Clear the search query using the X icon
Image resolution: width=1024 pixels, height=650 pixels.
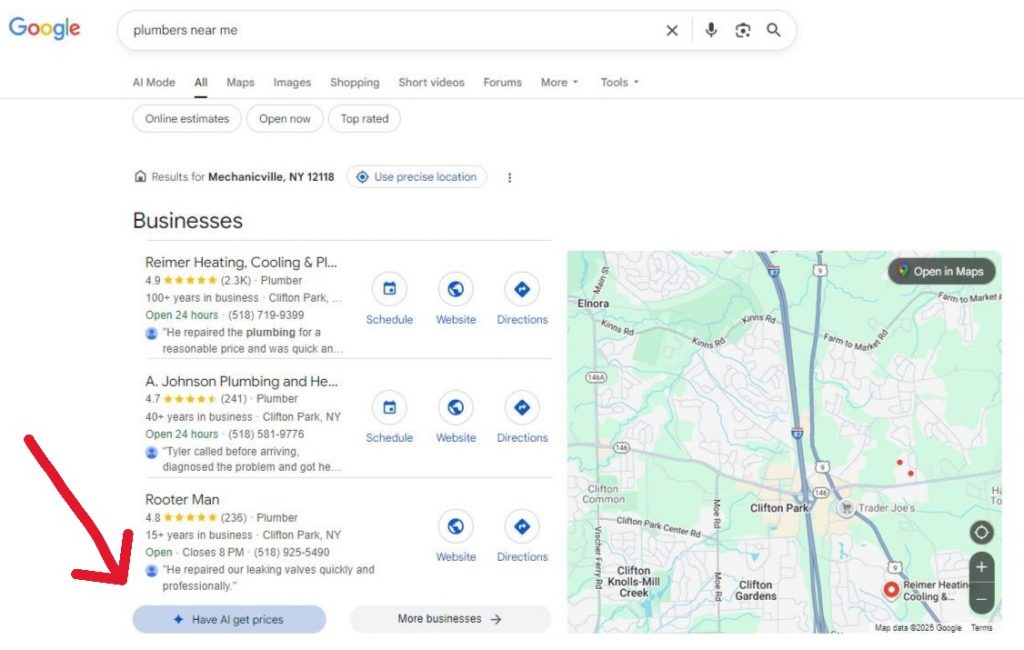672,30
